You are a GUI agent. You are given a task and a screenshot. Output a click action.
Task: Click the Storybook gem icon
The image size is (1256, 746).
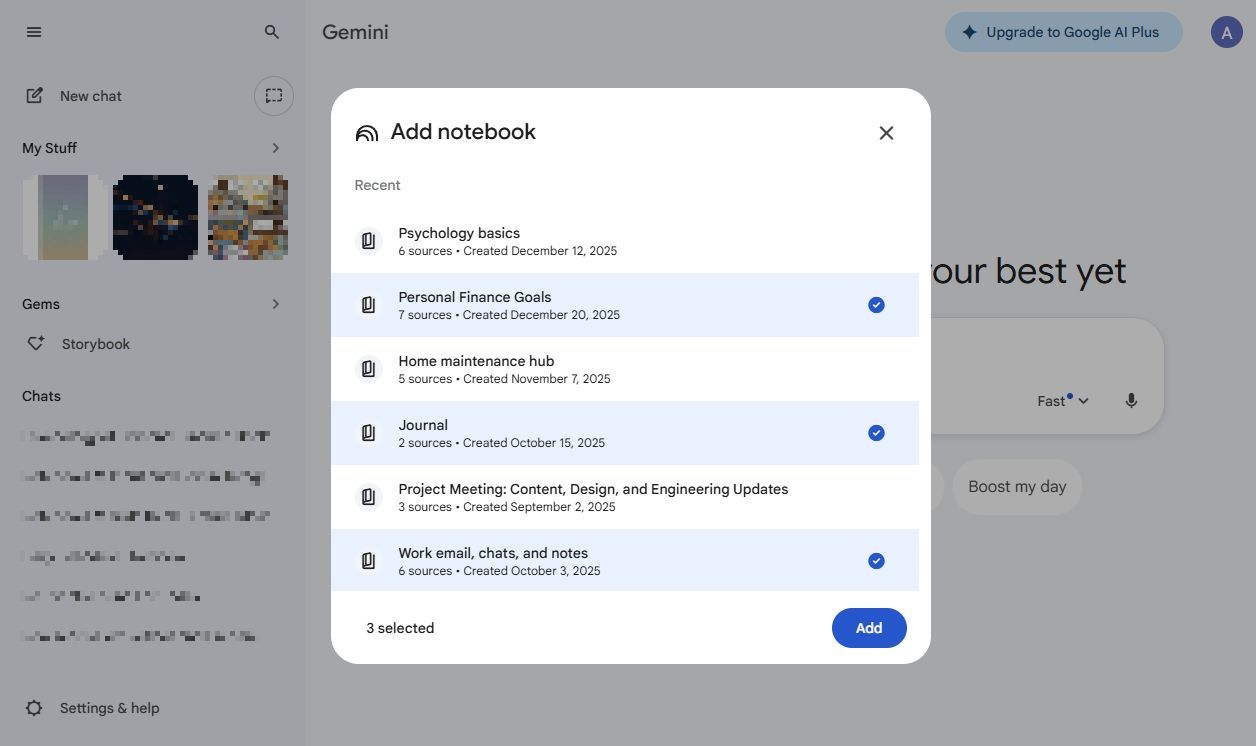point(36,344)
